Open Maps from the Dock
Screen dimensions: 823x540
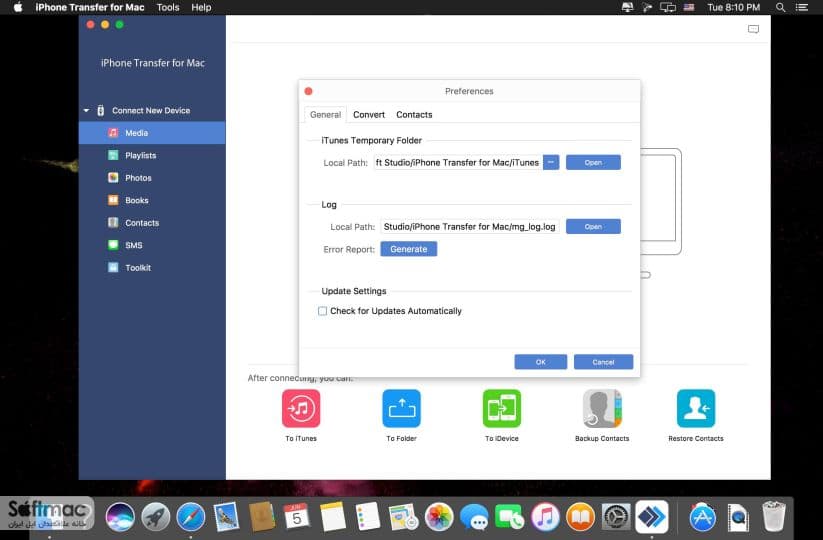click(x=403, y=517)
